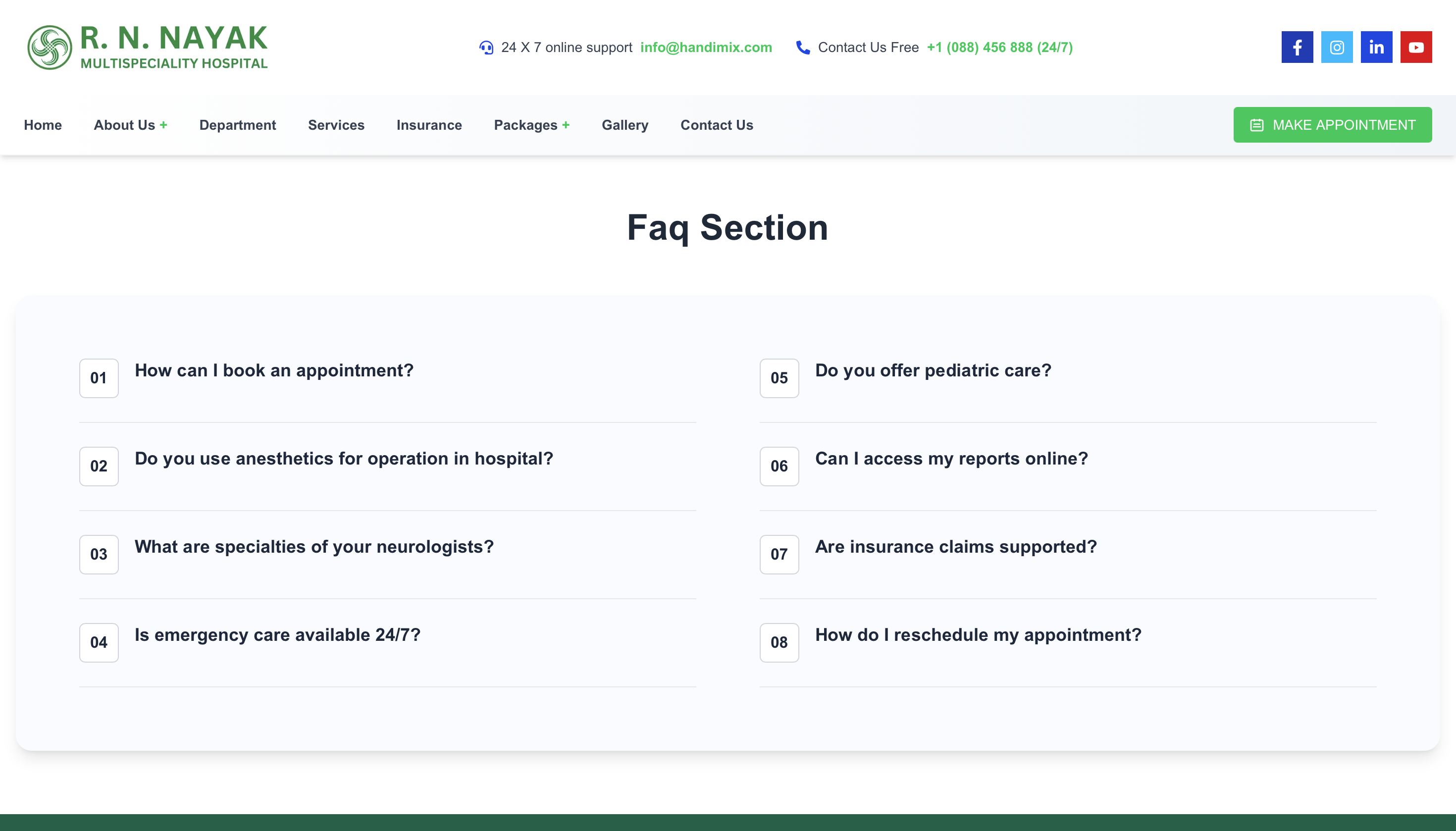Open the Services menu item

coord(336,125)
